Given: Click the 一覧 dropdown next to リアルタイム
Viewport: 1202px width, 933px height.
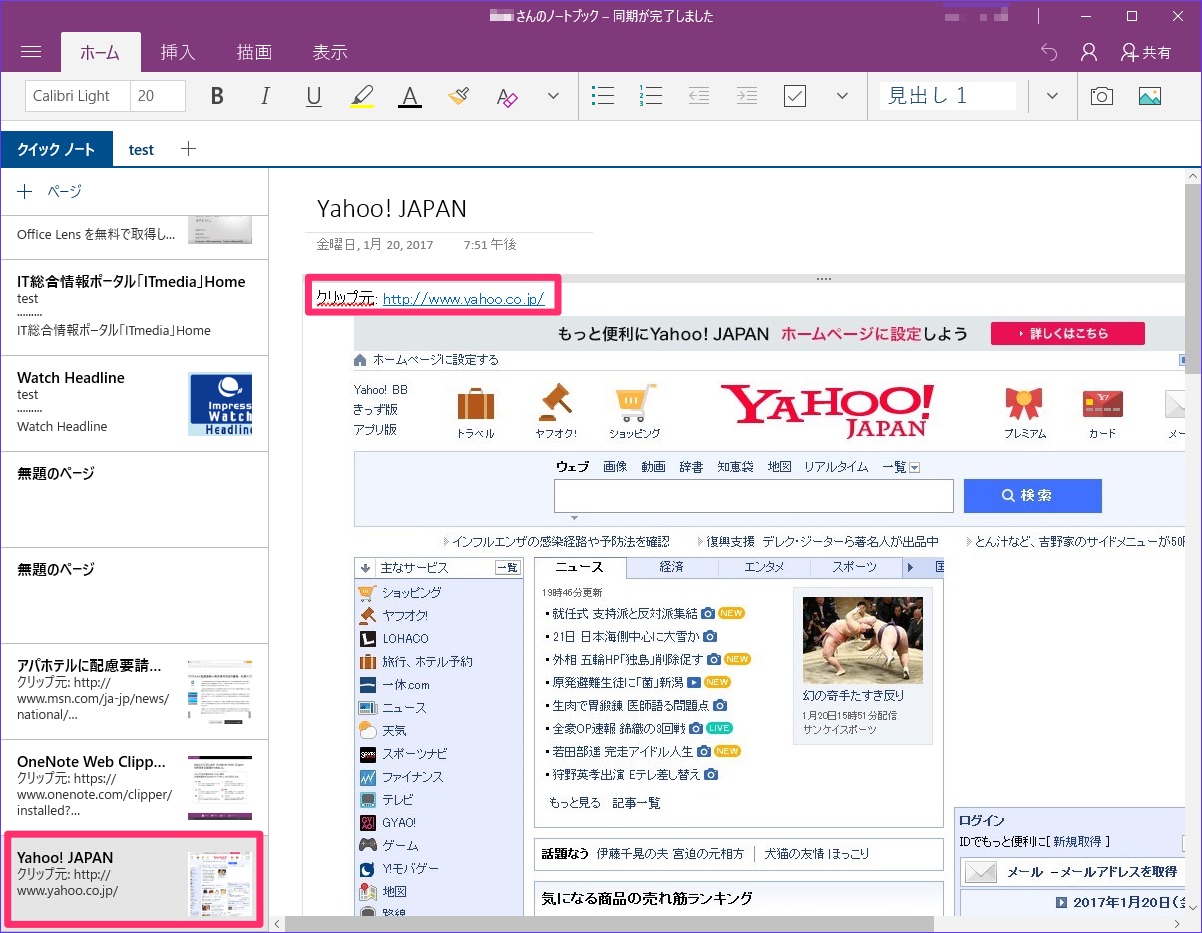Looking at the screenshot, I should [x=900, y=467].
